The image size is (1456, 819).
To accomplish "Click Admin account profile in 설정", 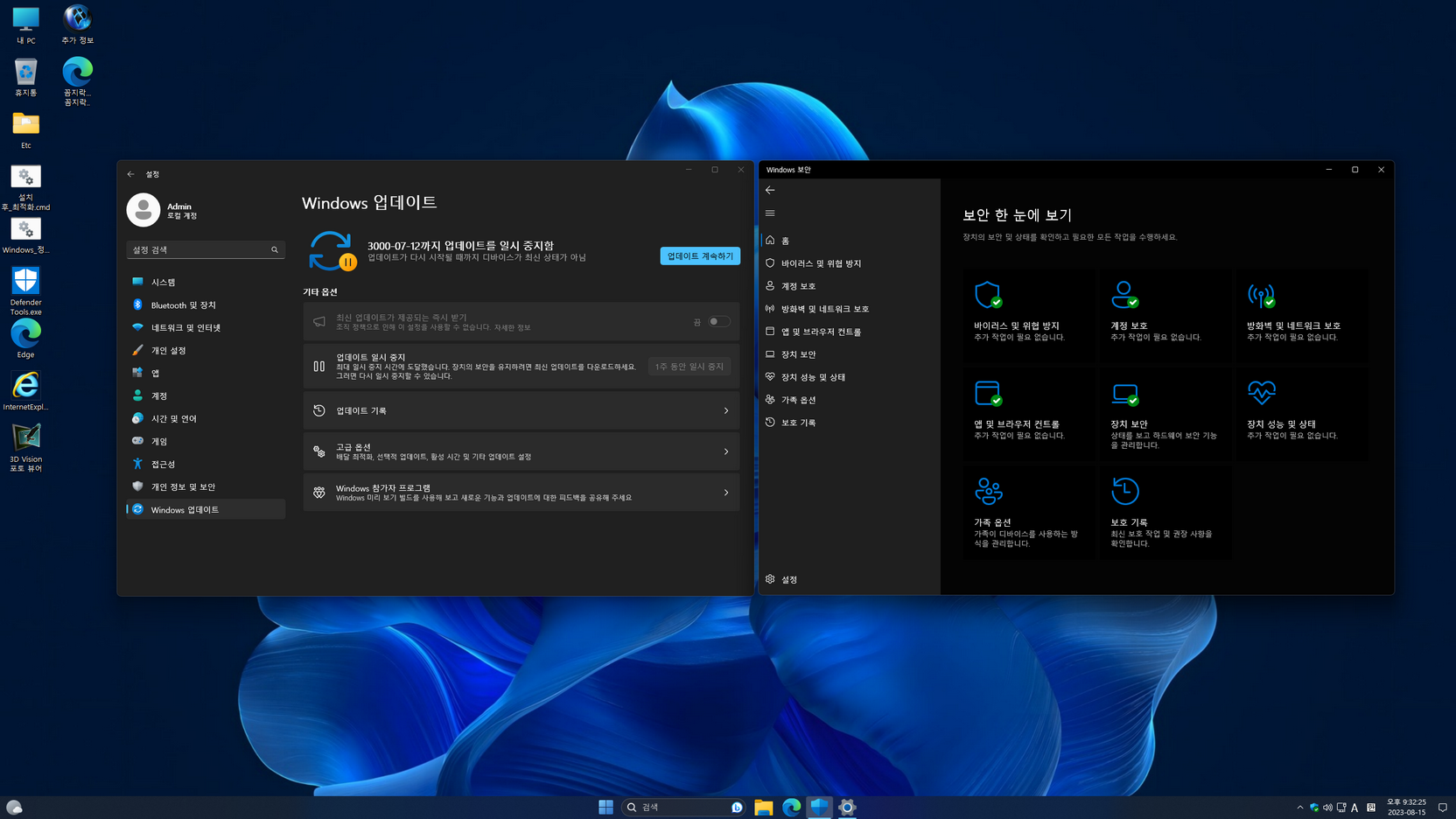I will tap(164, 210).
